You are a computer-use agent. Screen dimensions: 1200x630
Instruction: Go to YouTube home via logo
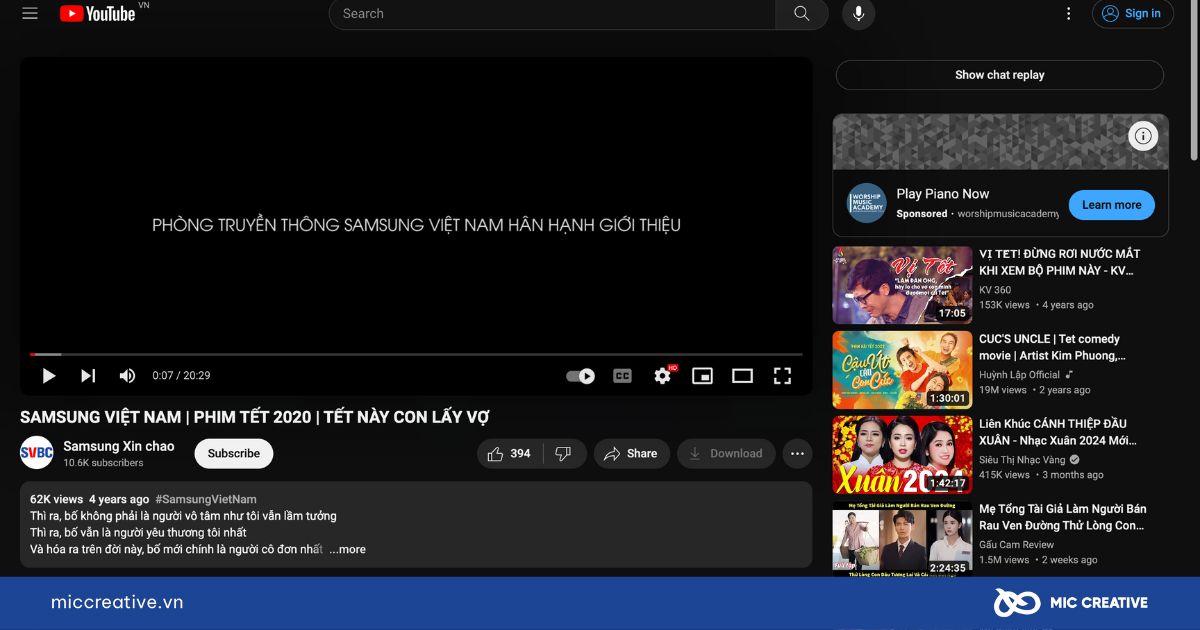[98, 14]
